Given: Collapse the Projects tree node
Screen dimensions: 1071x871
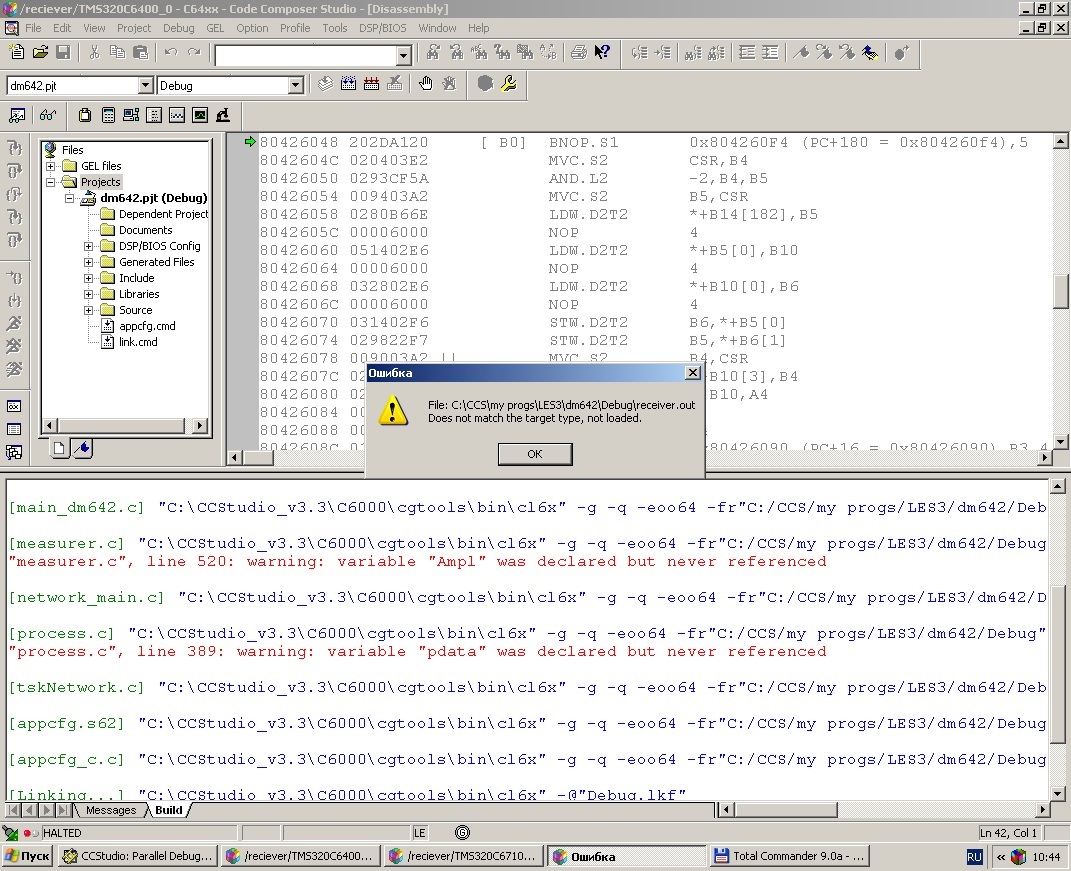Looking at the screenshot, I should pyautogui.click(x=51, y=182).
